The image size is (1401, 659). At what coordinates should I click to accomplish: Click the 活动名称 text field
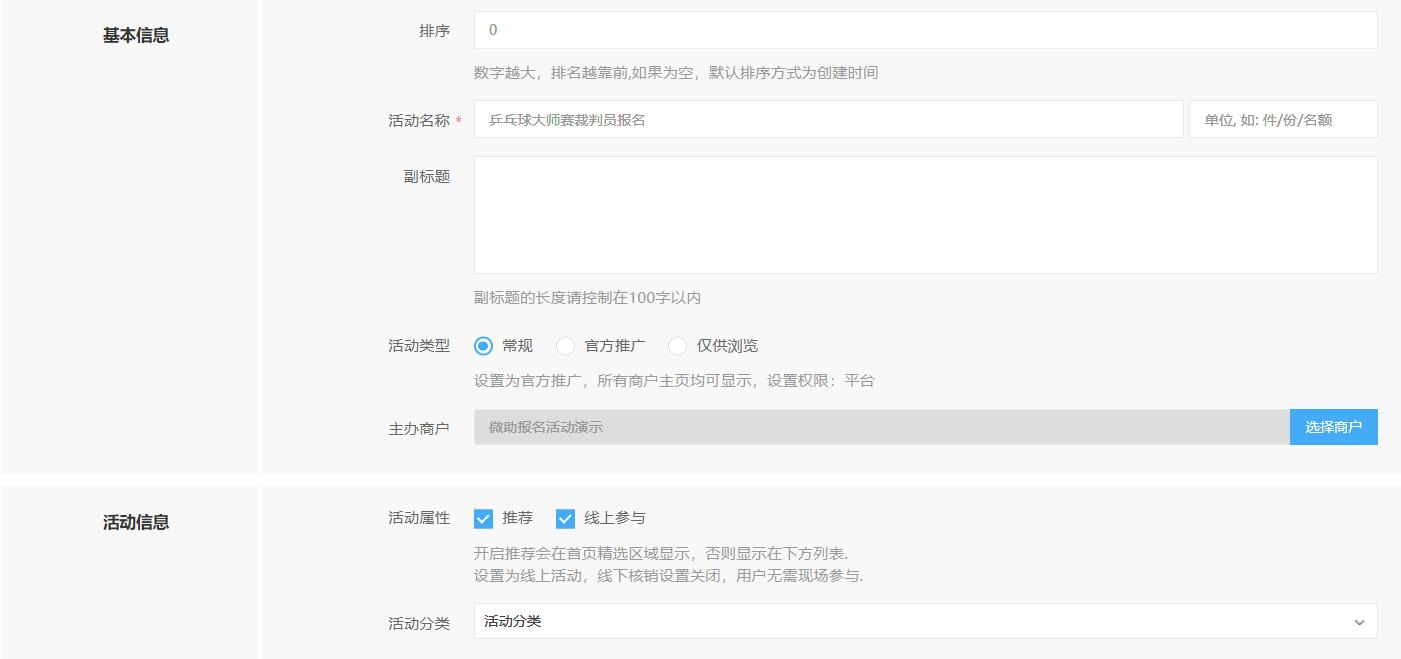[828, 119]
